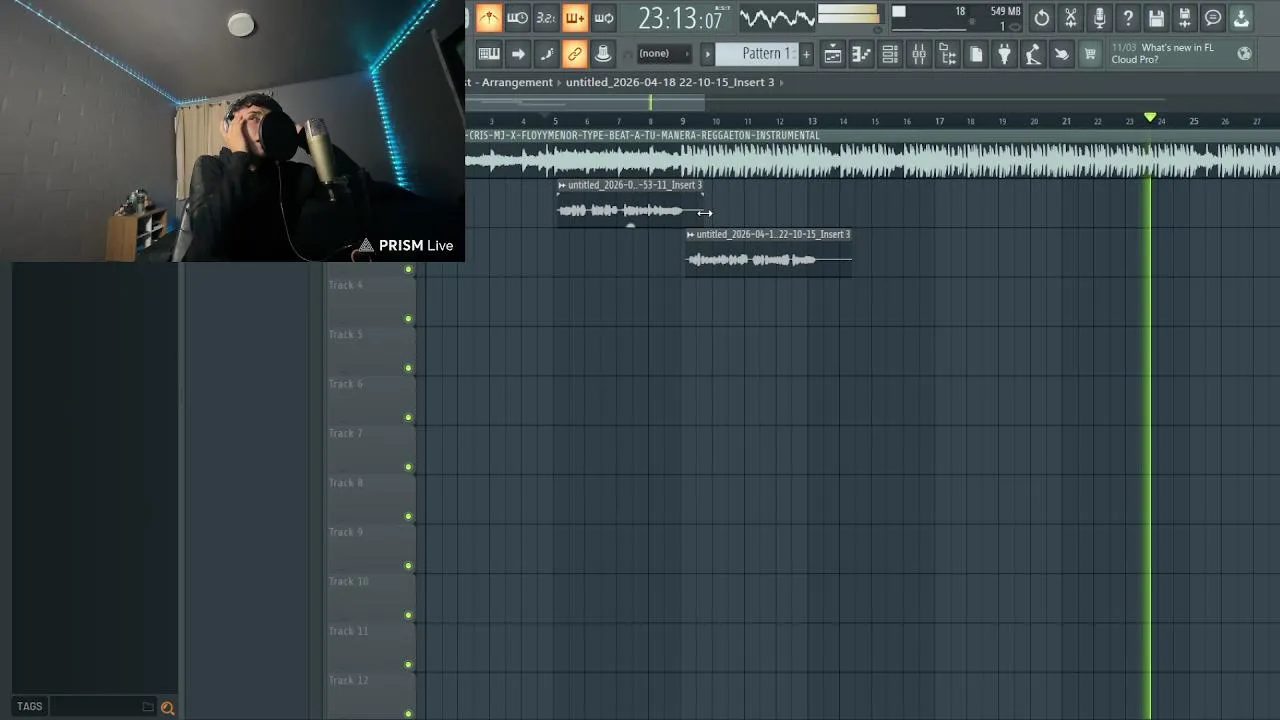Click the oscilloscope waveform display

777,18
